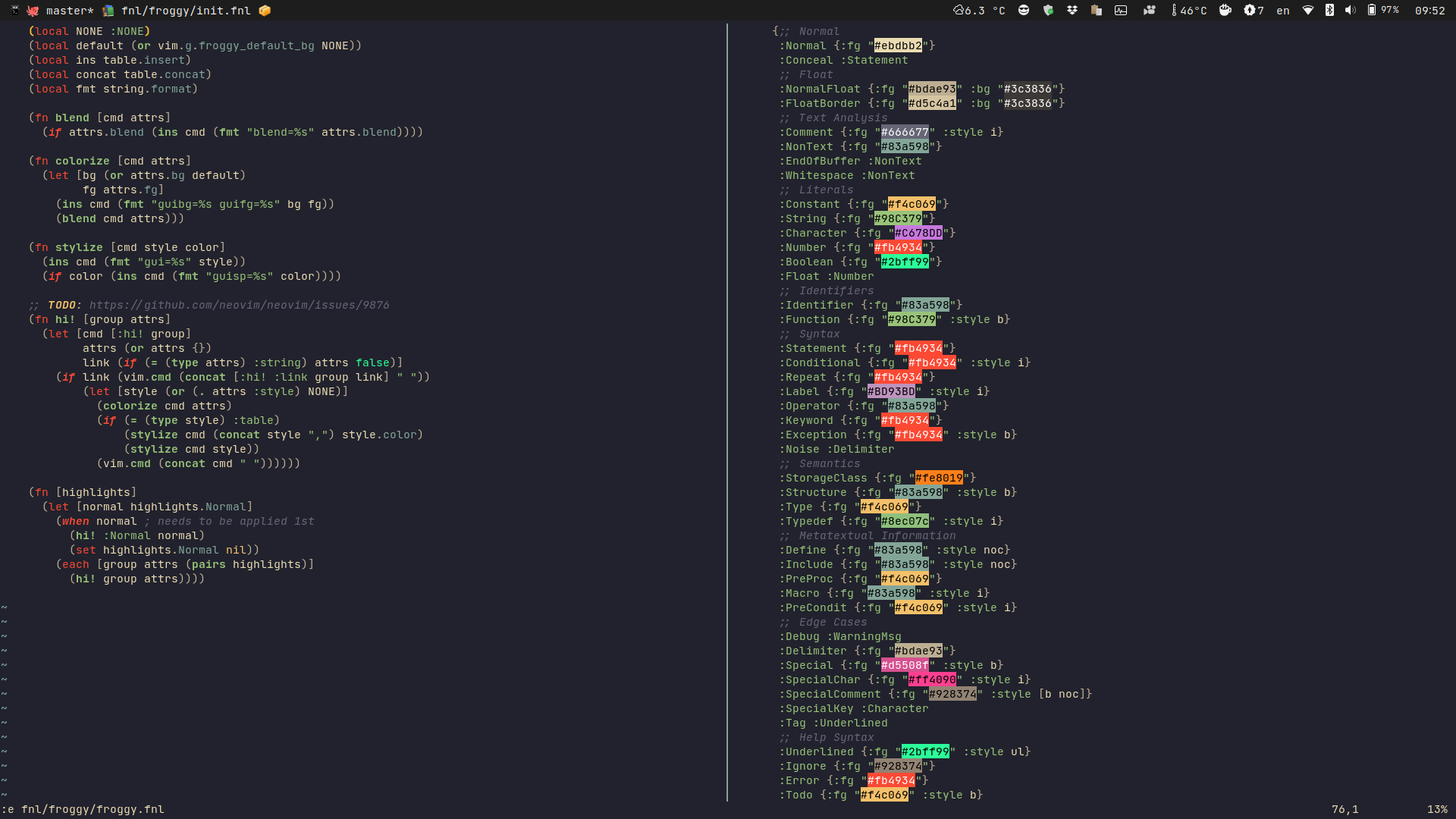Click the red octopus git icon
Viewport: 1456px width, 819px height.
(33, 11)
